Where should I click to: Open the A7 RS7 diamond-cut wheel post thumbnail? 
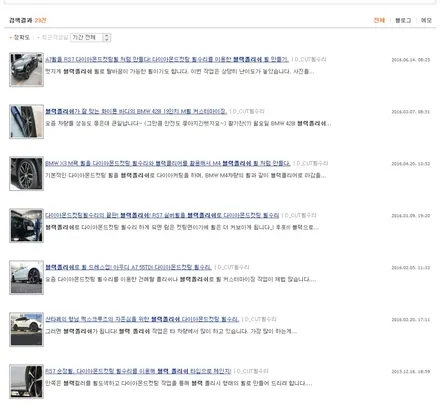click(26, 69)
